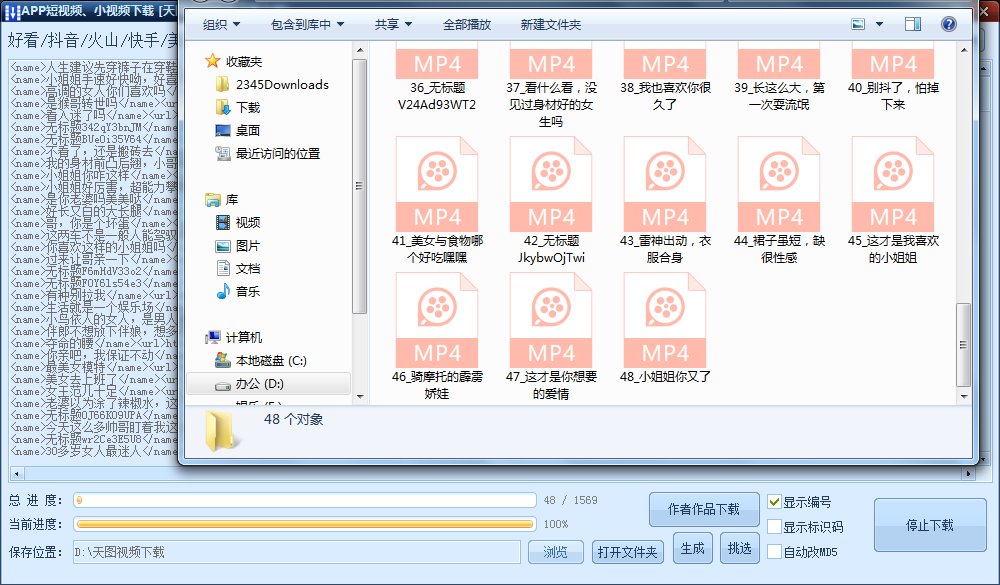The width and height of the screenshot is (1000, 585).
Task: Uncheck the 显示编号 checkbox
Action: click(774, 502)
